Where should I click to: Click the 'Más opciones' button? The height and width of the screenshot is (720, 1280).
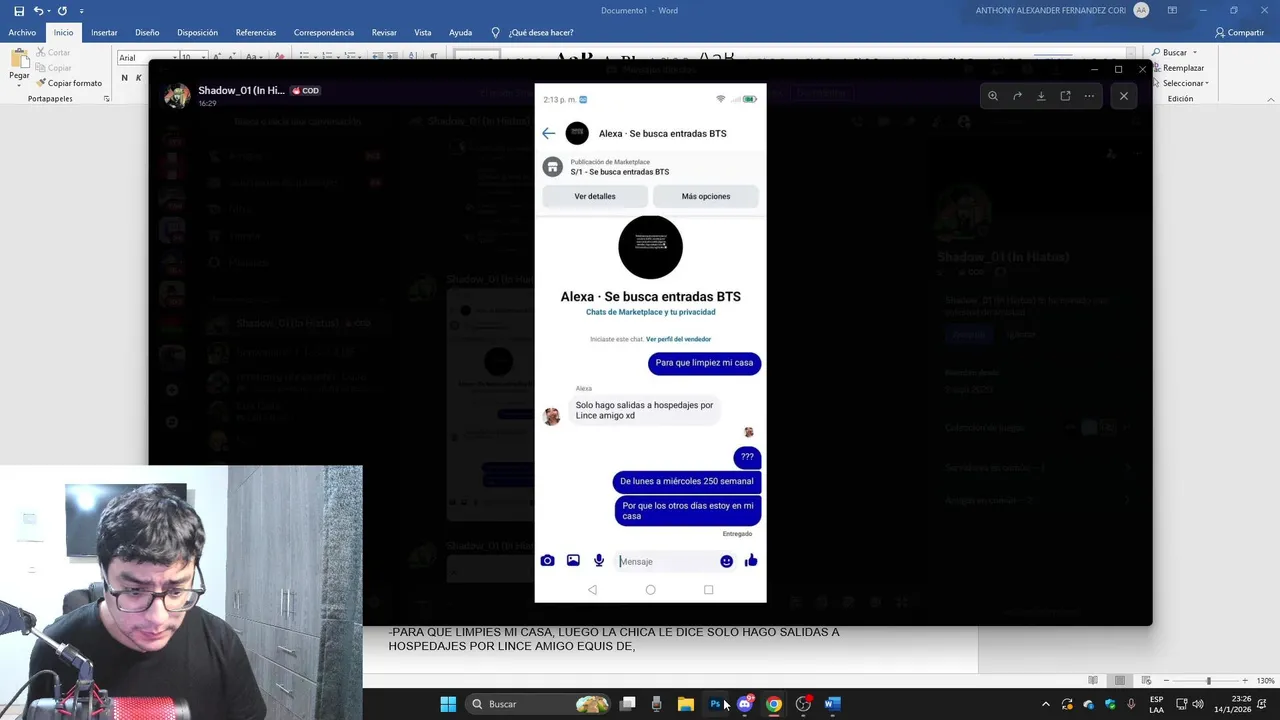(706, 196)
